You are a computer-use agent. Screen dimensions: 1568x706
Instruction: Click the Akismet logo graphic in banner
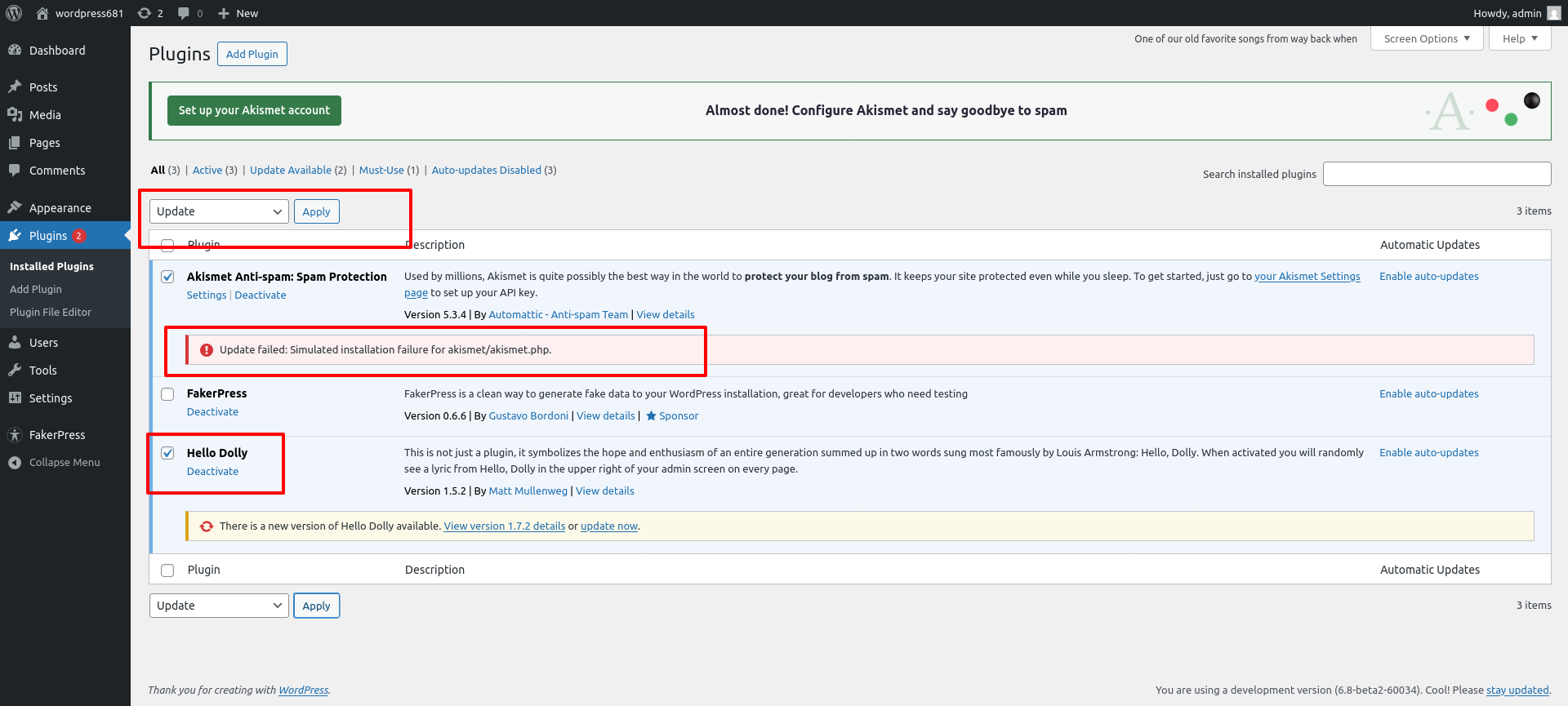point(1450,112)
